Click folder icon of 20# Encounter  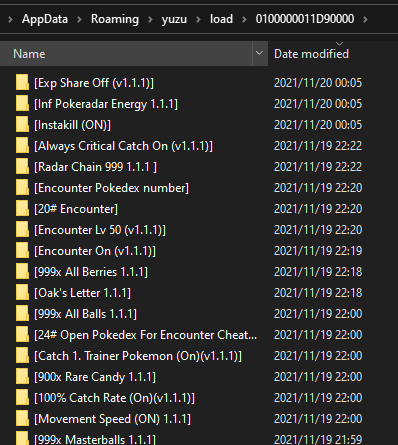point(22,209)
